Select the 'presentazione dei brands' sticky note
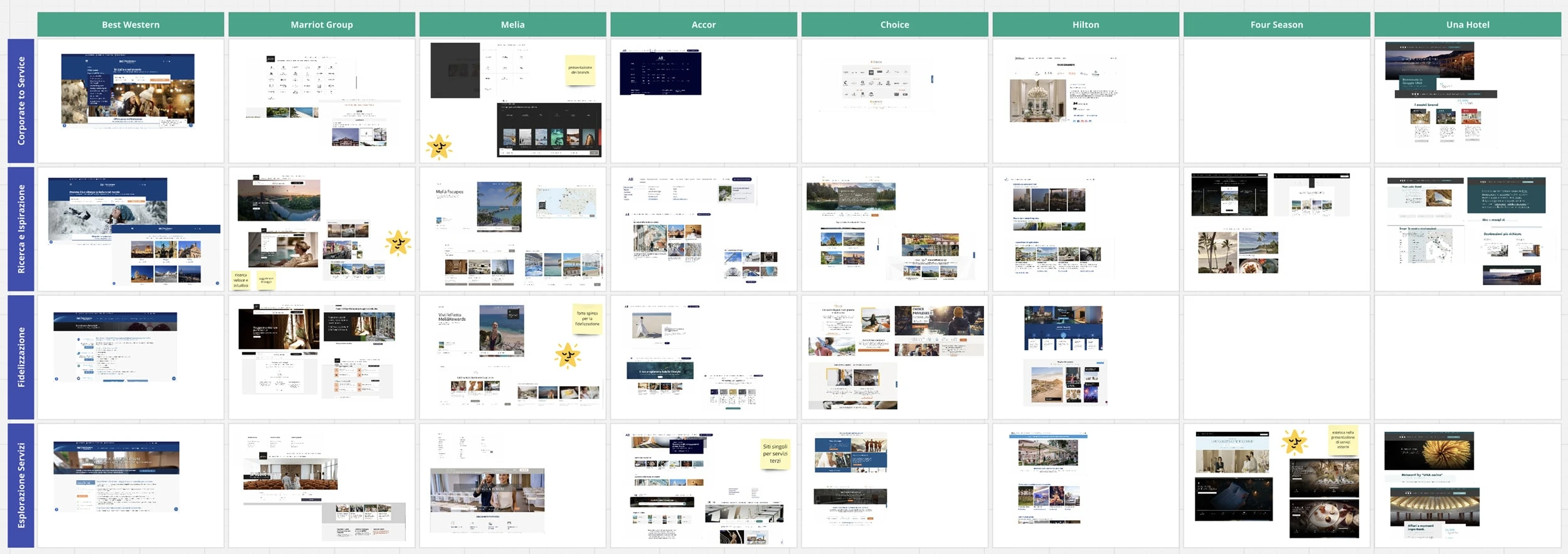The height and width of the screenshot is (554, 1568). [x=580, y=70]
